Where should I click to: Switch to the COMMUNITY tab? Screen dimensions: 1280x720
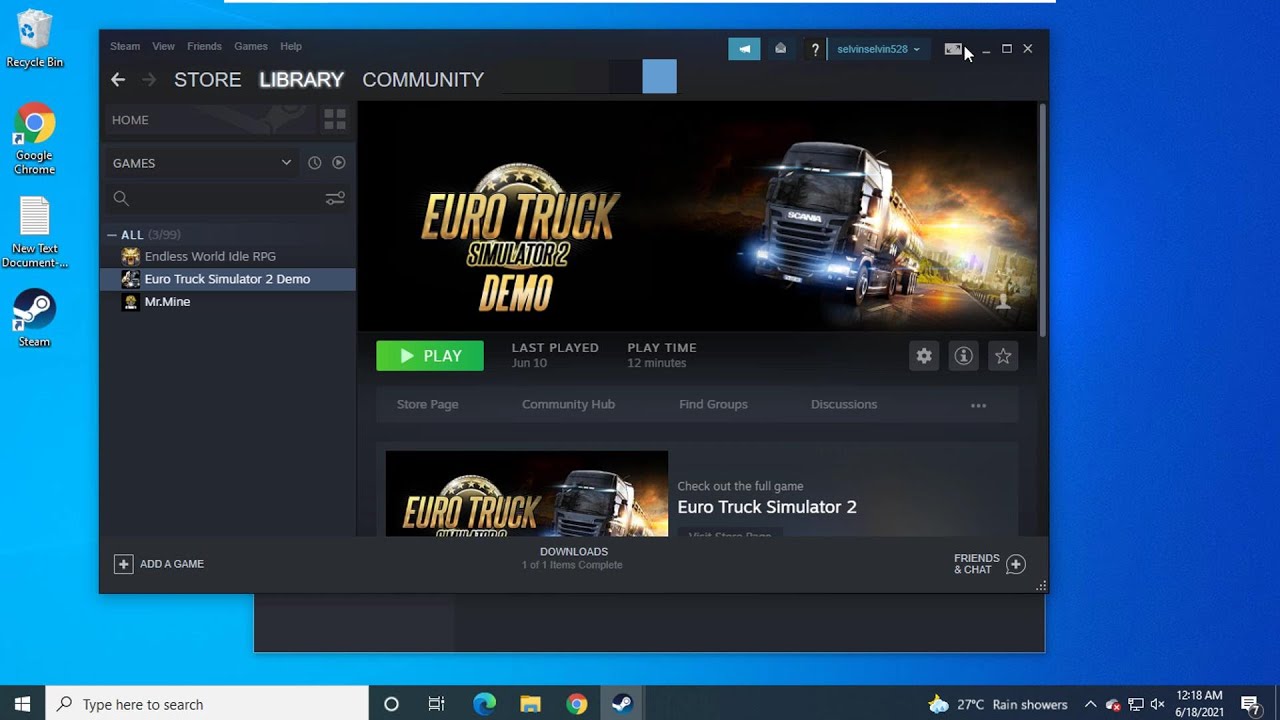[423, 80]
